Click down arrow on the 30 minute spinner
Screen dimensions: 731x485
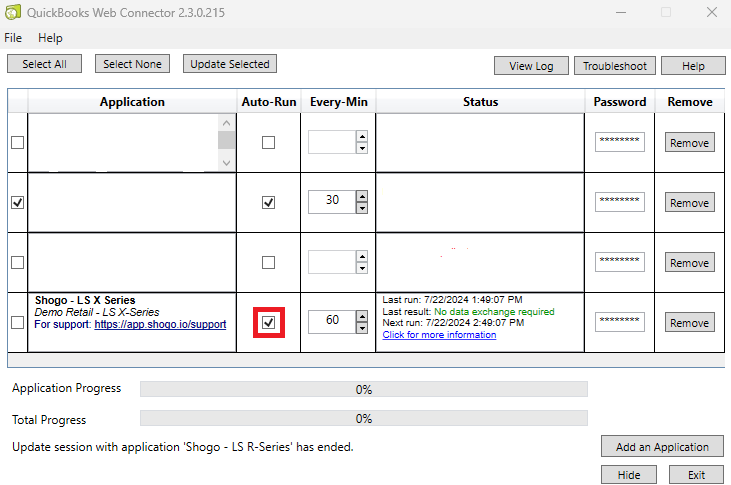tap(362, 208)
